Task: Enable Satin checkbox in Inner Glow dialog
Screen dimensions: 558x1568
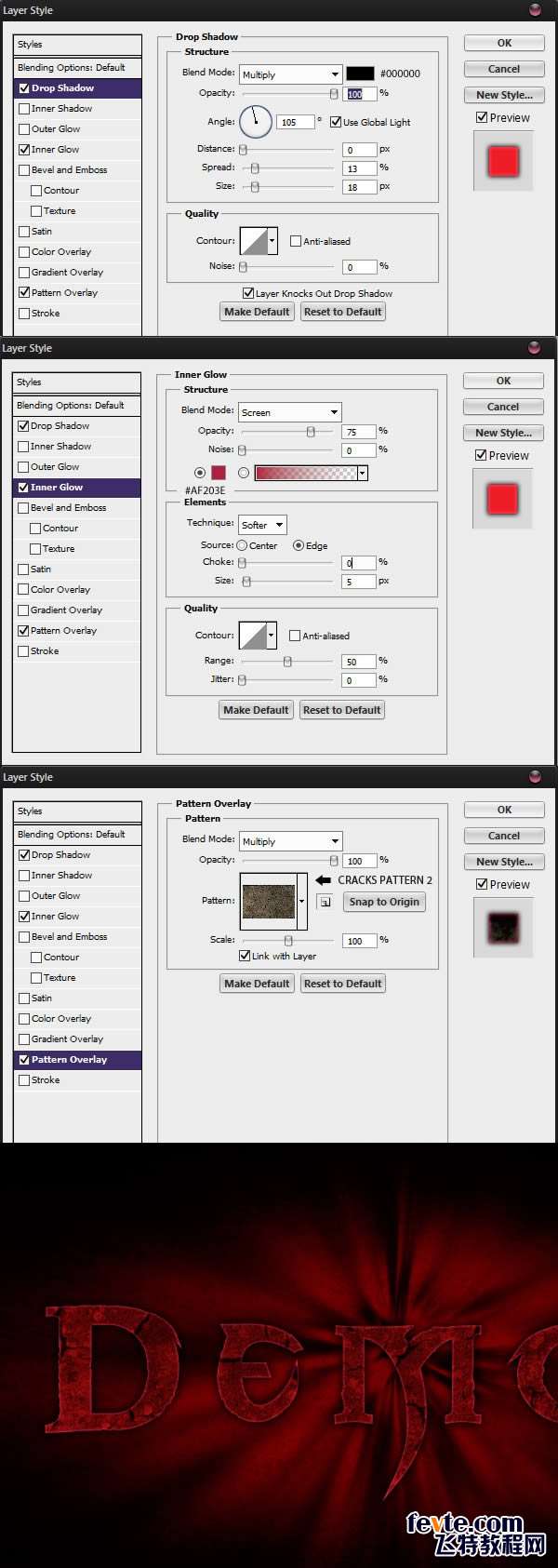Action: pos(23,570)
